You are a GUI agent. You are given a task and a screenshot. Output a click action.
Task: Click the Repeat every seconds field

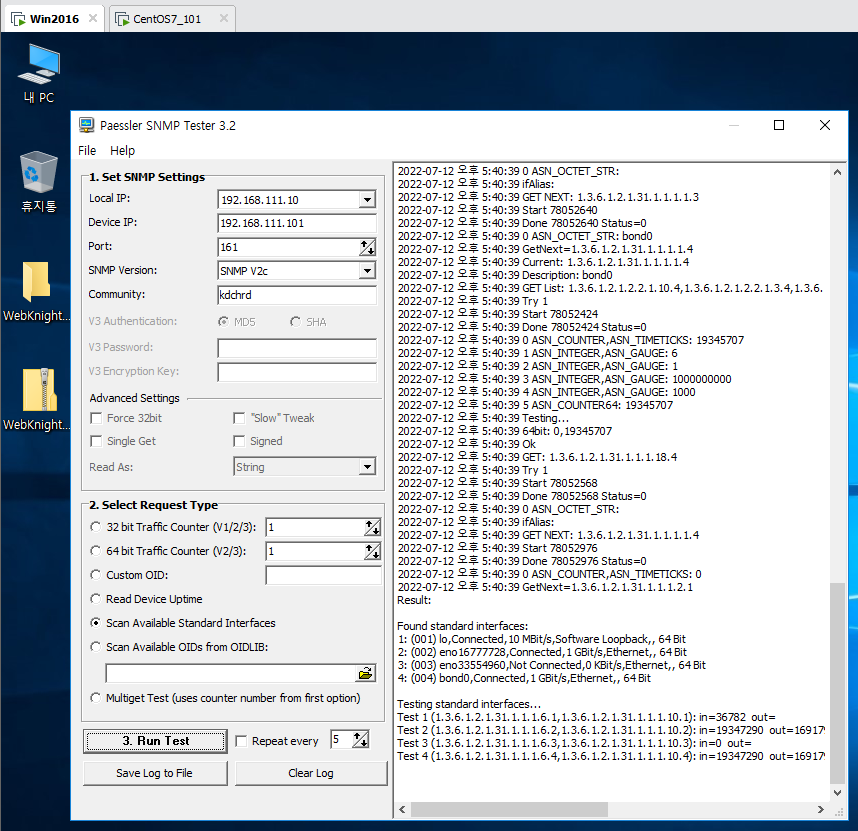341,740
